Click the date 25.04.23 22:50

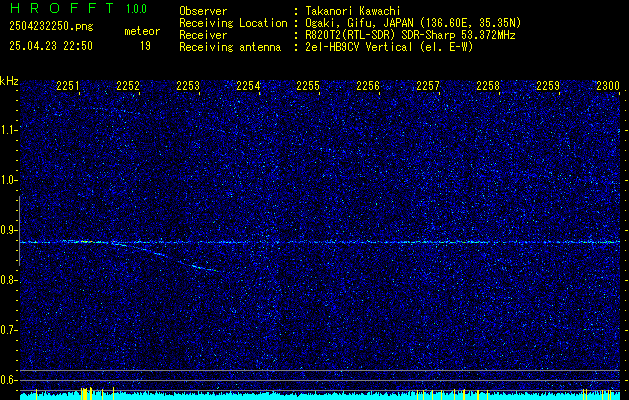(x=51, y=46)
